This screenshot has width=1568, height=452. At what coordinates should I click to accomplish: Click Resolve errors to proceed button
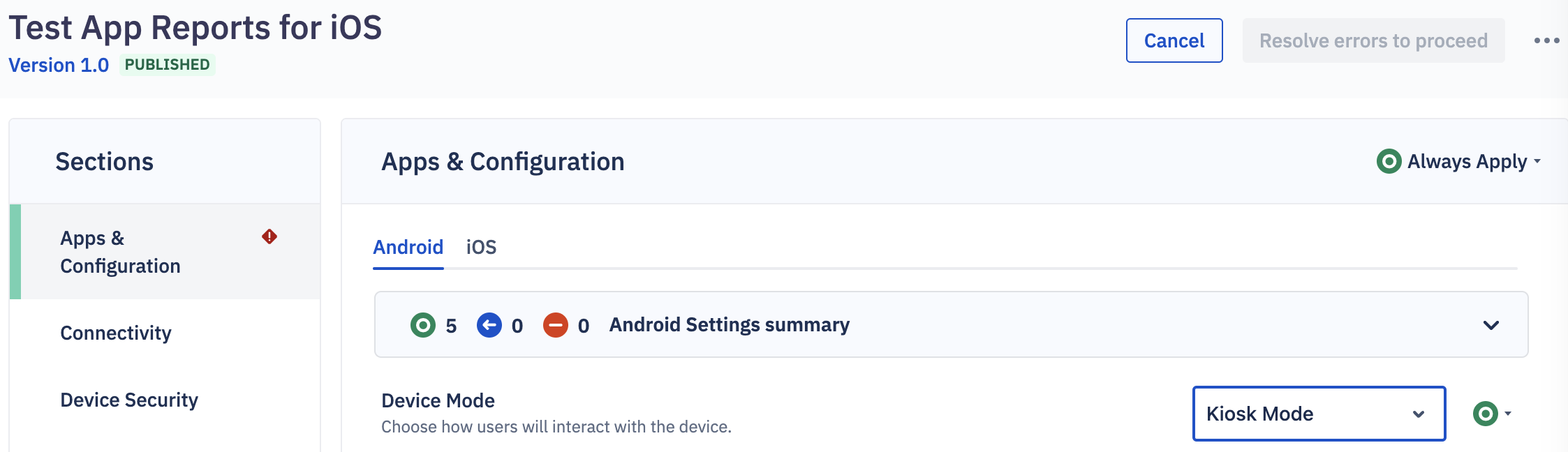pyautogui.click(x=1373, y=40)
